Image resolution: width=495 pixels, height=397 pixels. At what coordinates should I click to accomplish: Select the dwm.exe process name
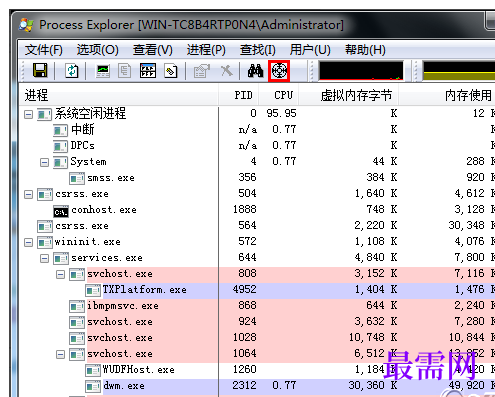coord(124,386)
